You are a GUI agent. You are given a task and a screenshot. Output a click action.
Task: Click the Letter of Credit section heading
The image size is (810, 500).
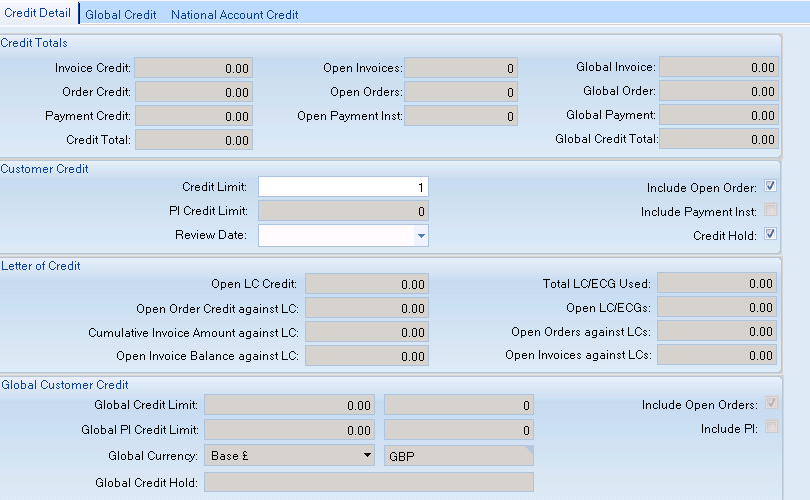[41, 266]
